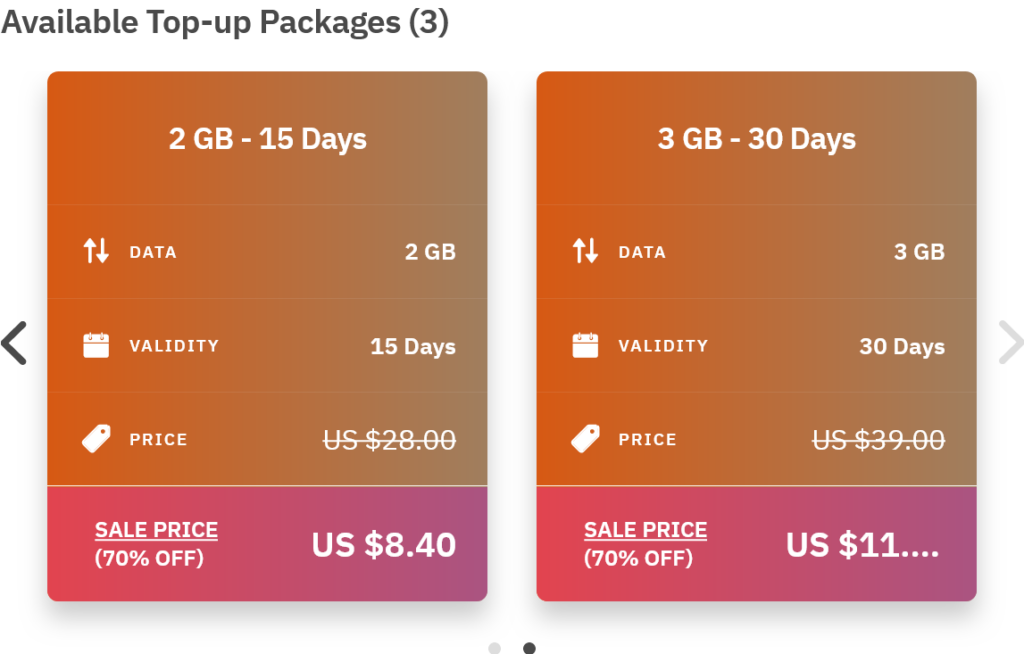Image resolution: width=1024 pixels, height=654 pixels.
Task: Click the calendar validity icon on 2 GB card
Action: (x=95, y=345)
